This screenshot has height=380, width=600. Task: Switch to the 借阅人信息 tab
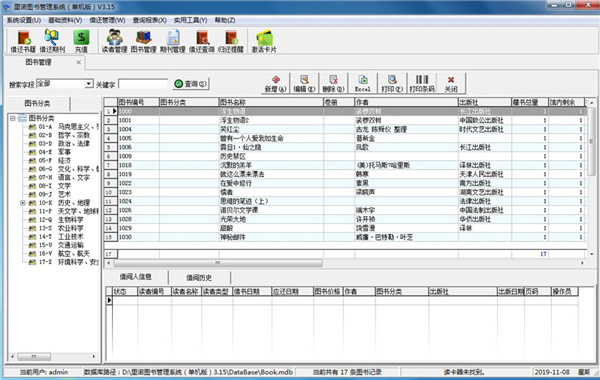(135, 277)
